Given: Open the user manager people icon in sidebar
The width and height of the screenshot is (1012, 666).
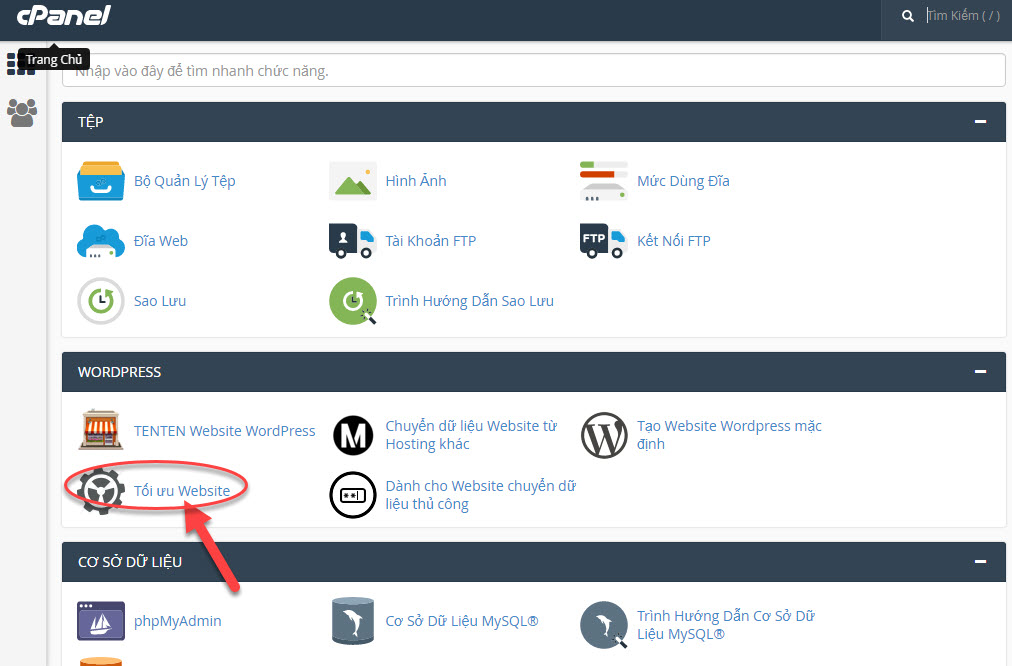Looking at the screenshot, I should click(22, 113).
